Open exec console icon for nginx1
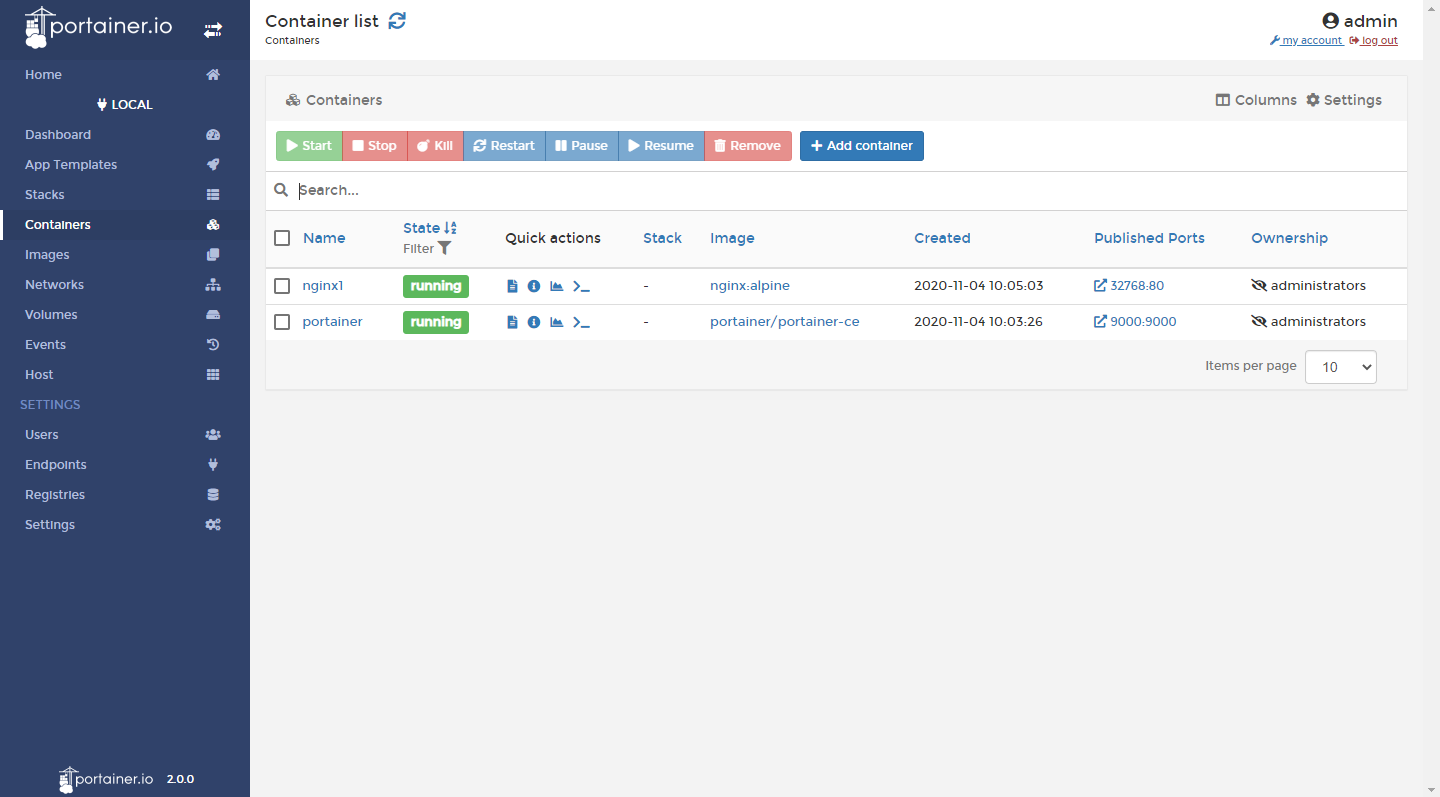Image resolution: width=1440 pixels, height=797 pixels. (581, 286)
